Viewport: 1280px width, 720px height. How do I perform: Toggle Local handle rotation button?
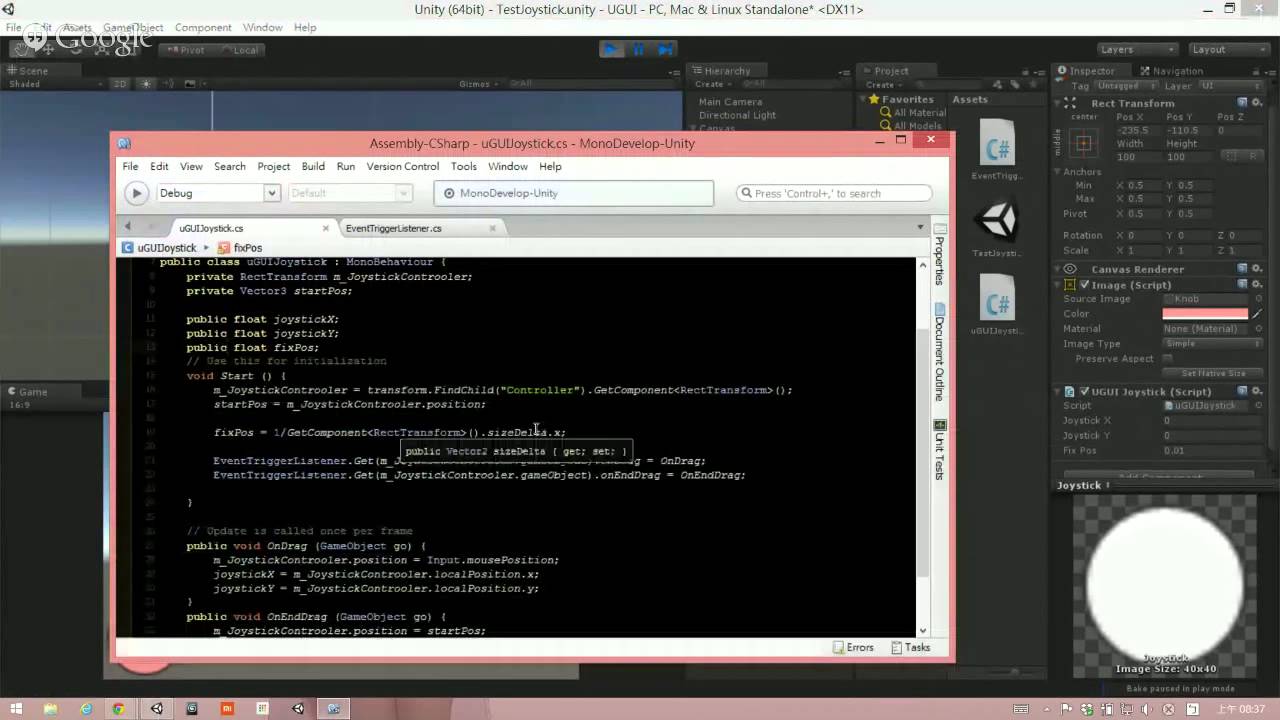coord(238,49)
